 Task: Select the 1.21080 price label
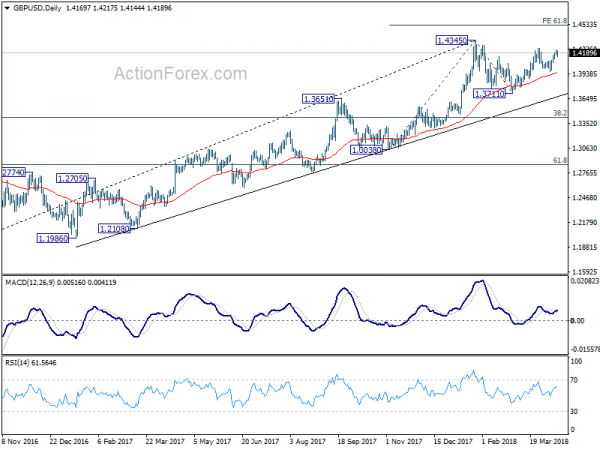pos(114,229)
